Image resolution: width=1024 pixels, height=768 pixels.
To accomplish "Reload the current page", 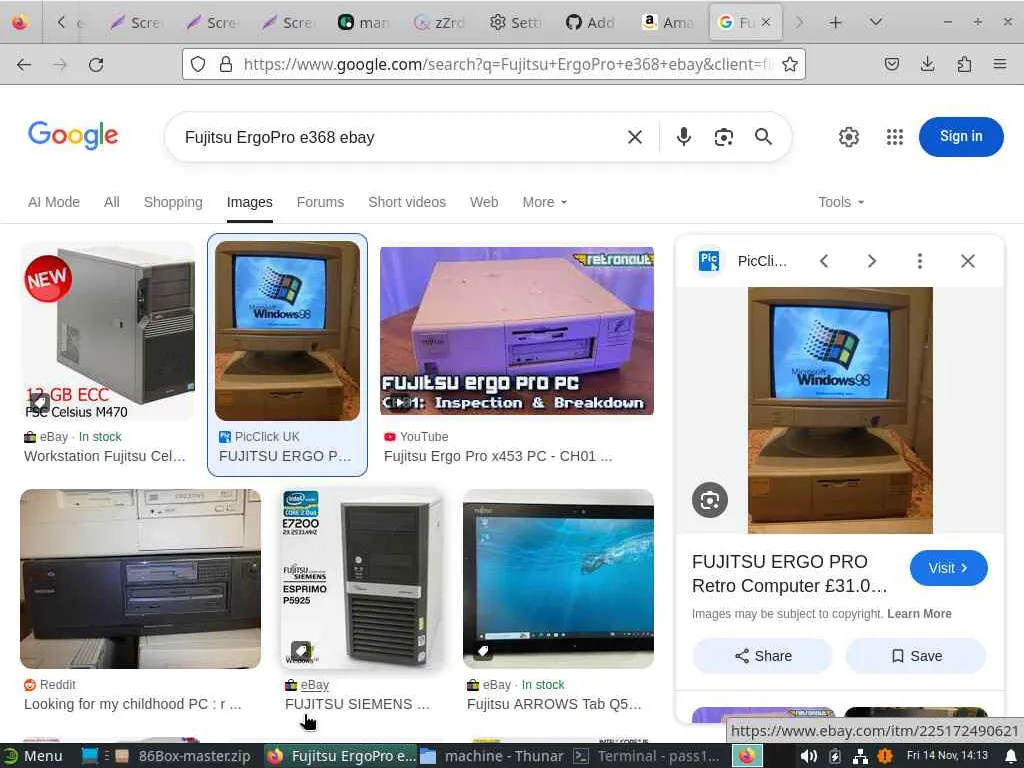I will [x=96, y=64].
